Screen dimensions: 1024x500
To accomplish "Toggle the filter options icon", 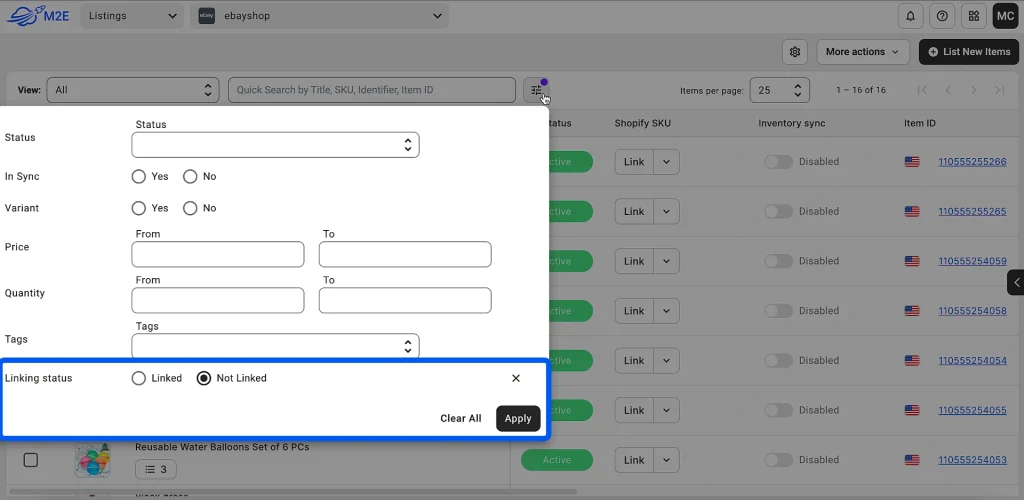I will [537, 90].
